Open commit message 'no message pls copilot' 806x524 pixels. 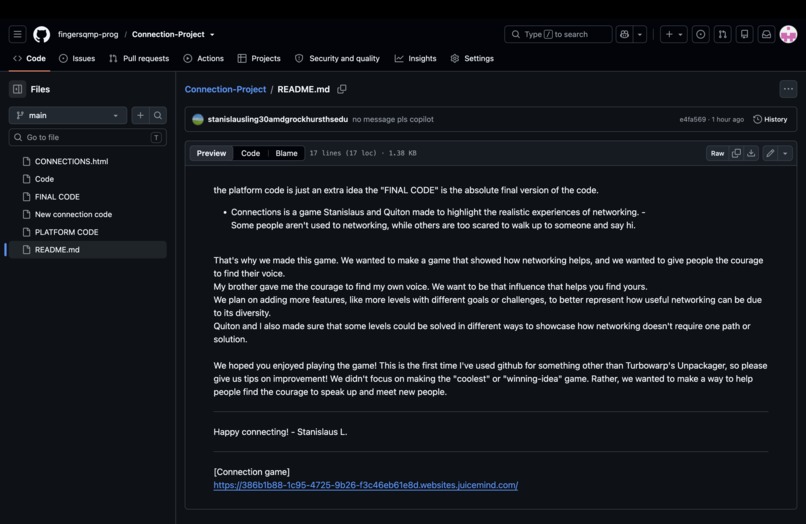393,119
